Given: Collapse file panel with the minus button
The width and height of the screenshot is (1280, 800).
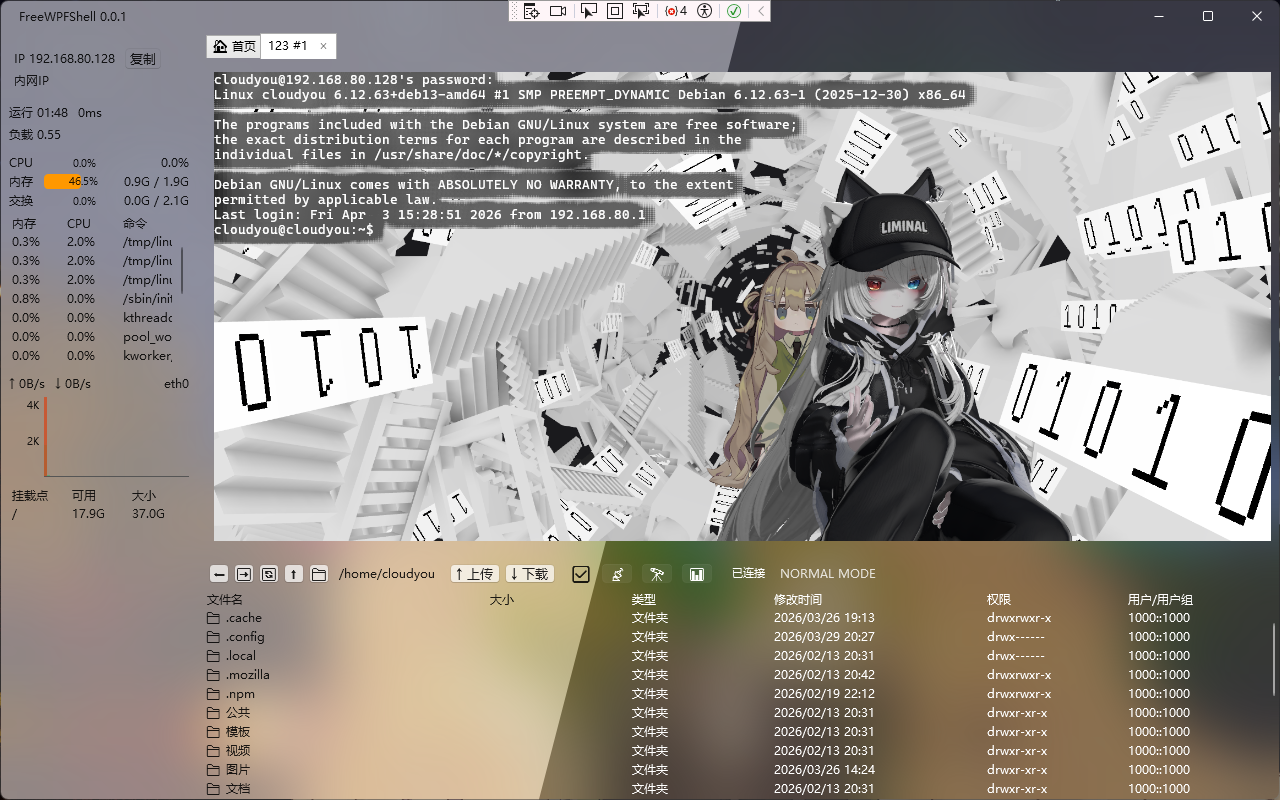Looking at the screenshot, I should coord(219,574).
